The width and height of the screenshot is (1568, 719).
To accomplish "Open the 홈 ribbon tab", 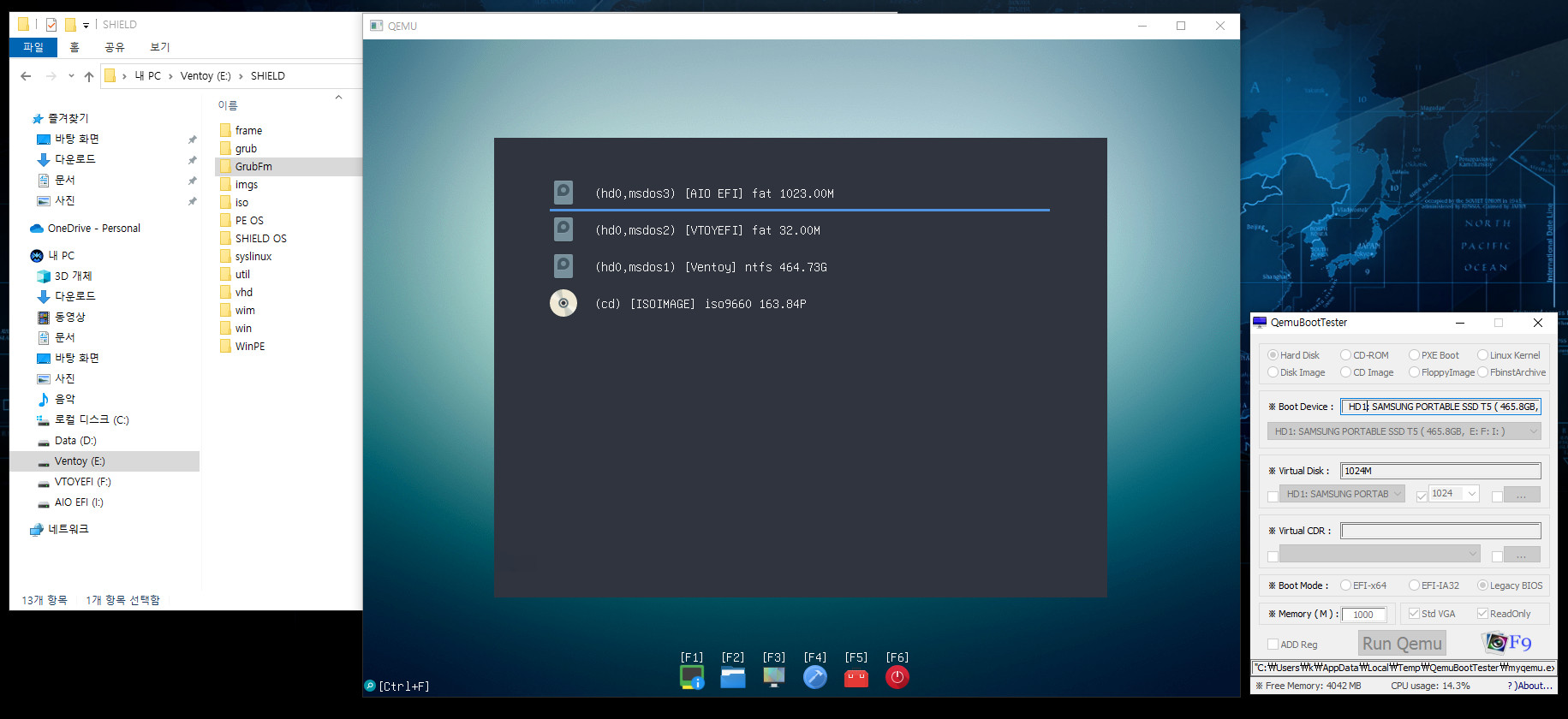I will [x=75, y=47].
